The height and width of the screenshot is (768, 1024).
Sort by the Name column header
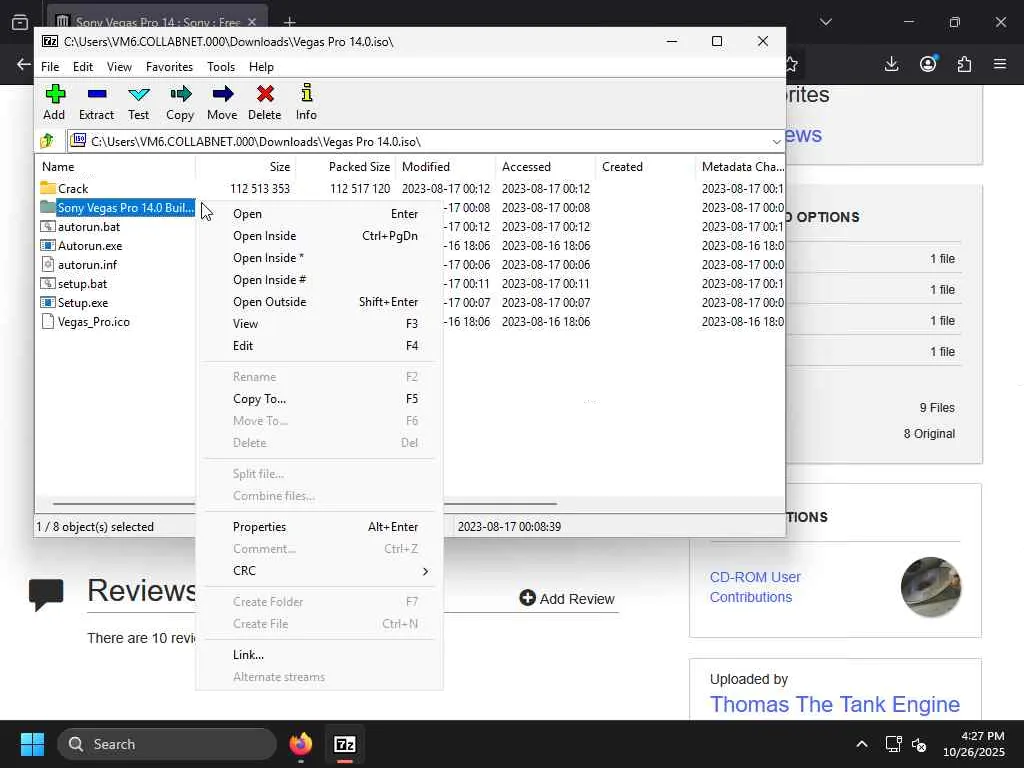116,167
